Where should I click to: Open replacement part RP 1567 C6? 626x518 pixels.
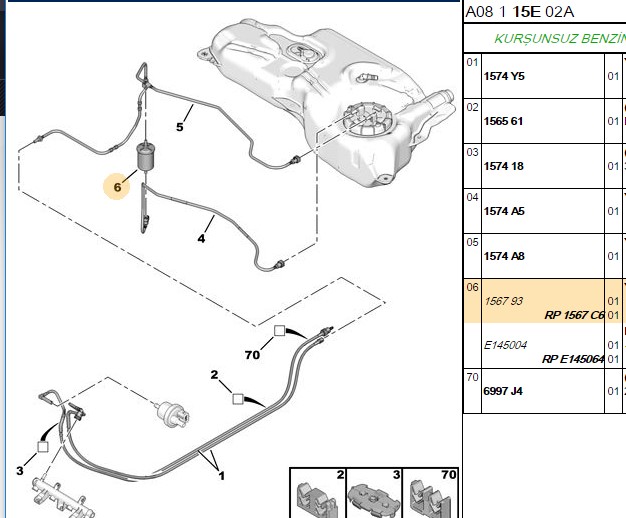[x=574, y=315]
